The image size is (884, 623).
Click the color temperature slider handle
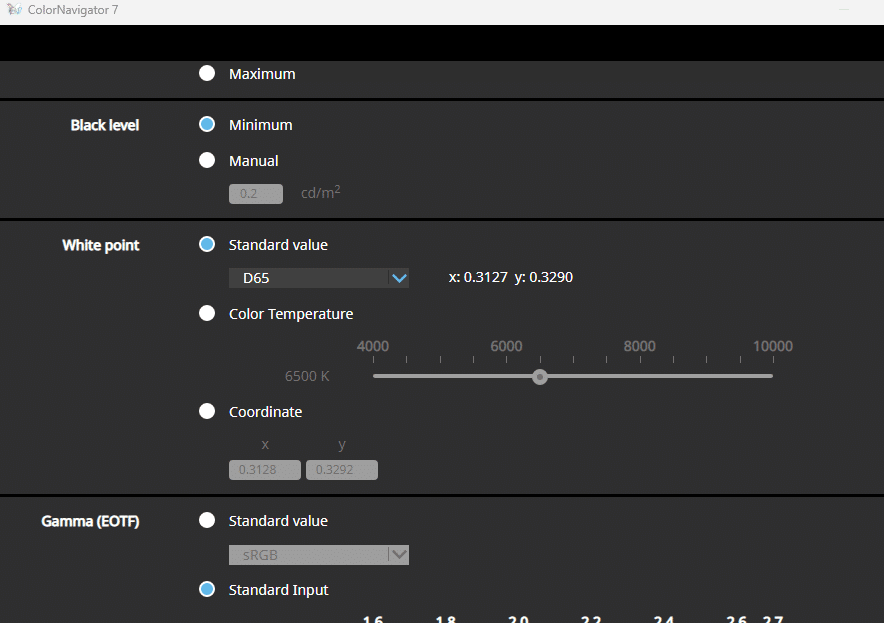540,377
